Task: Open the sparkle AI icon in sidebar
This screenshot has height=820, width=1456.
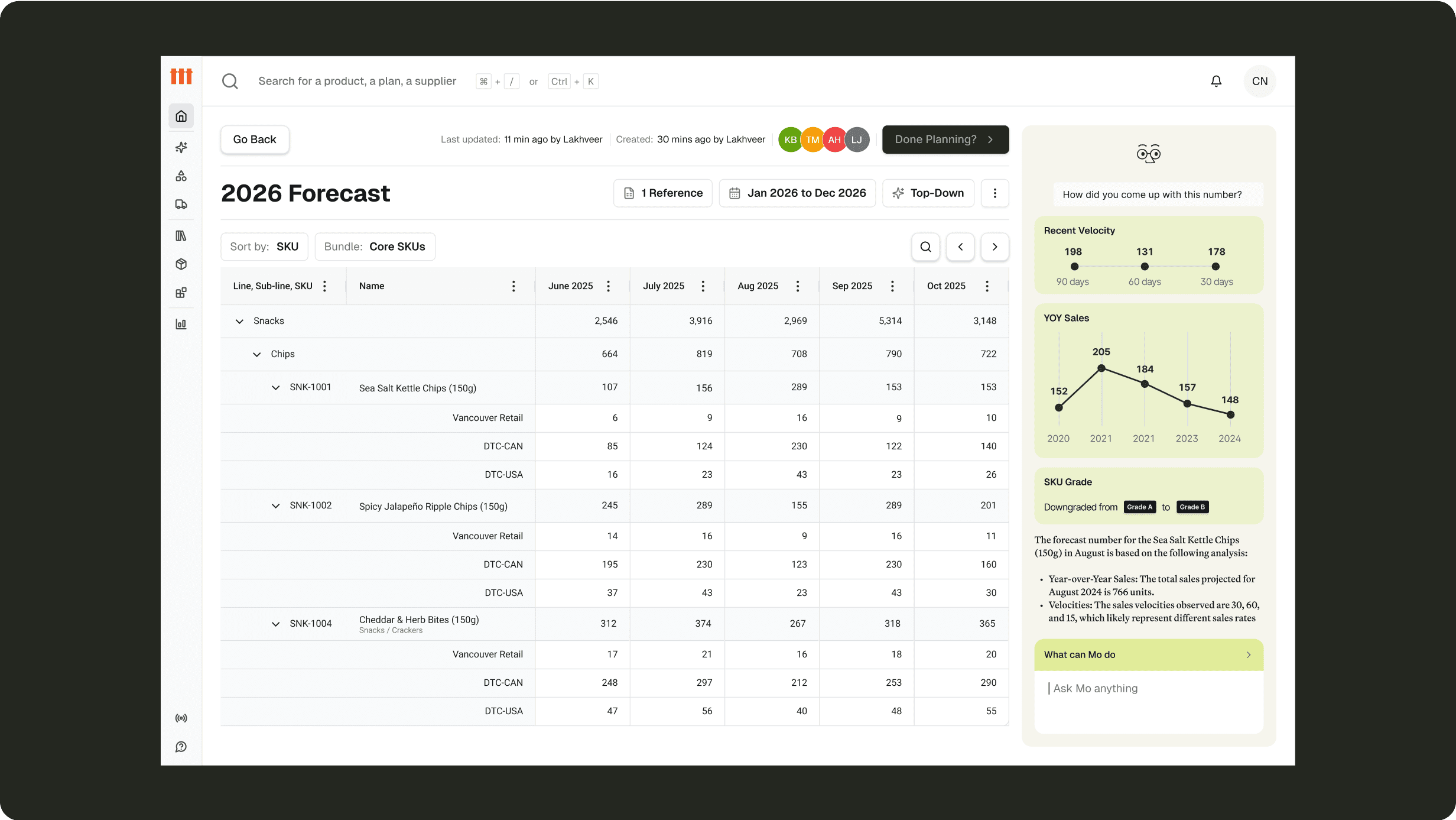Action: click(181, 147)
